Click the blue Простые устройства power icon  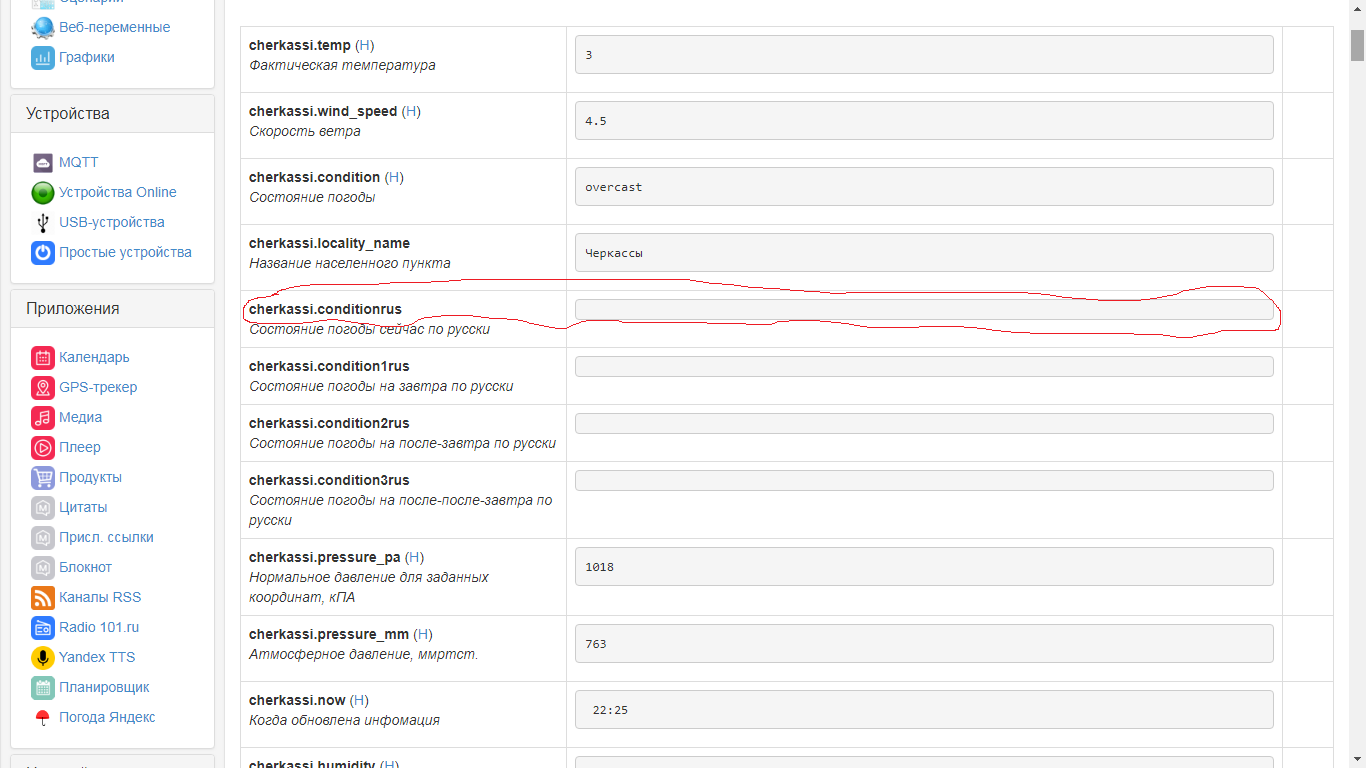(x=42, y=252)
